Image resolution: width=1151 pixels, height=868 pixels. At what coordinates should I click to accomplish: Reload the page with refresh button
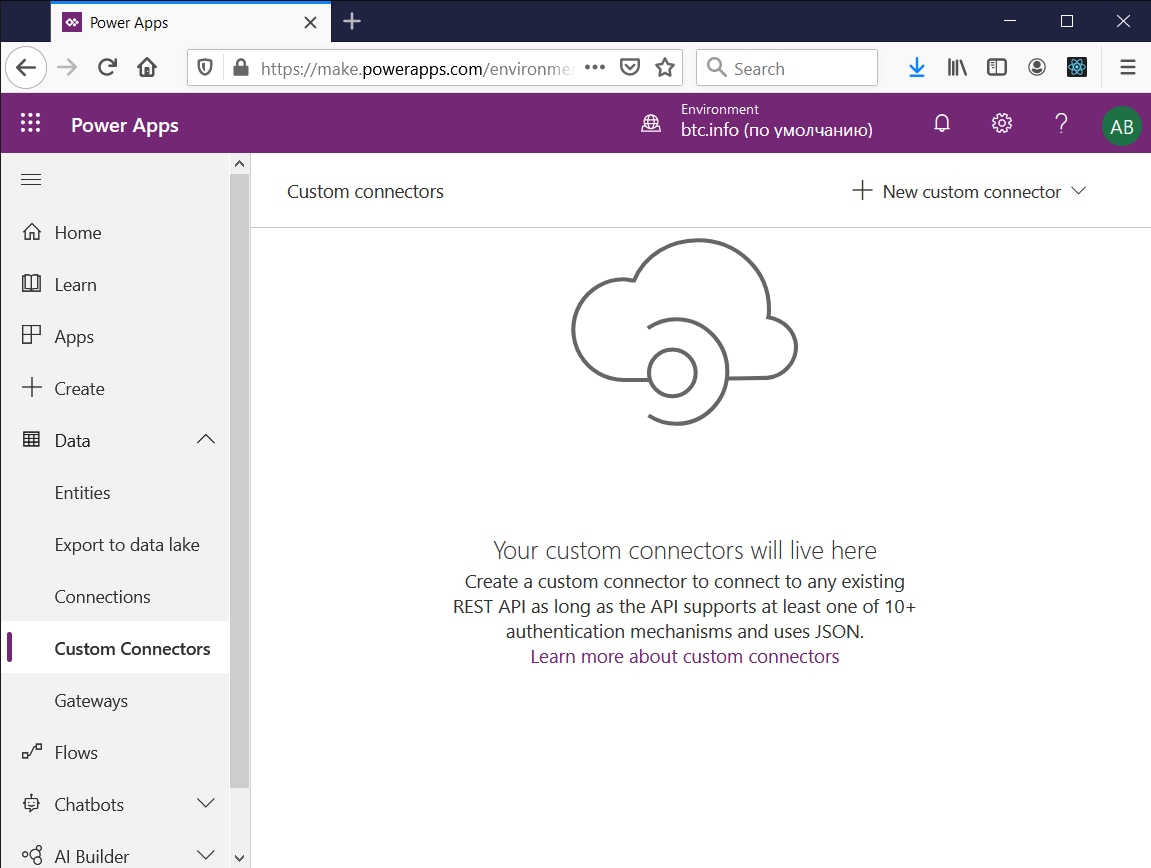coord(107,68)
